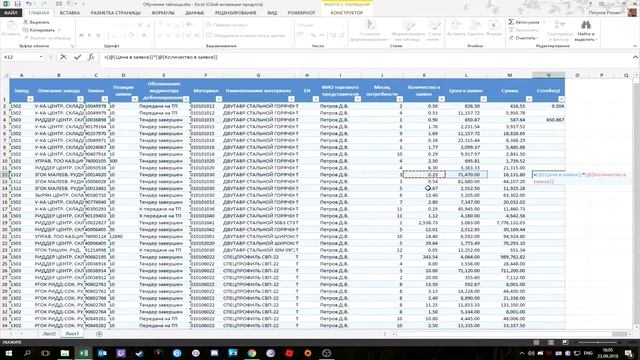Click the Conditional Formatting icon
The image size is (640, 360).
[x=371, y=25]
